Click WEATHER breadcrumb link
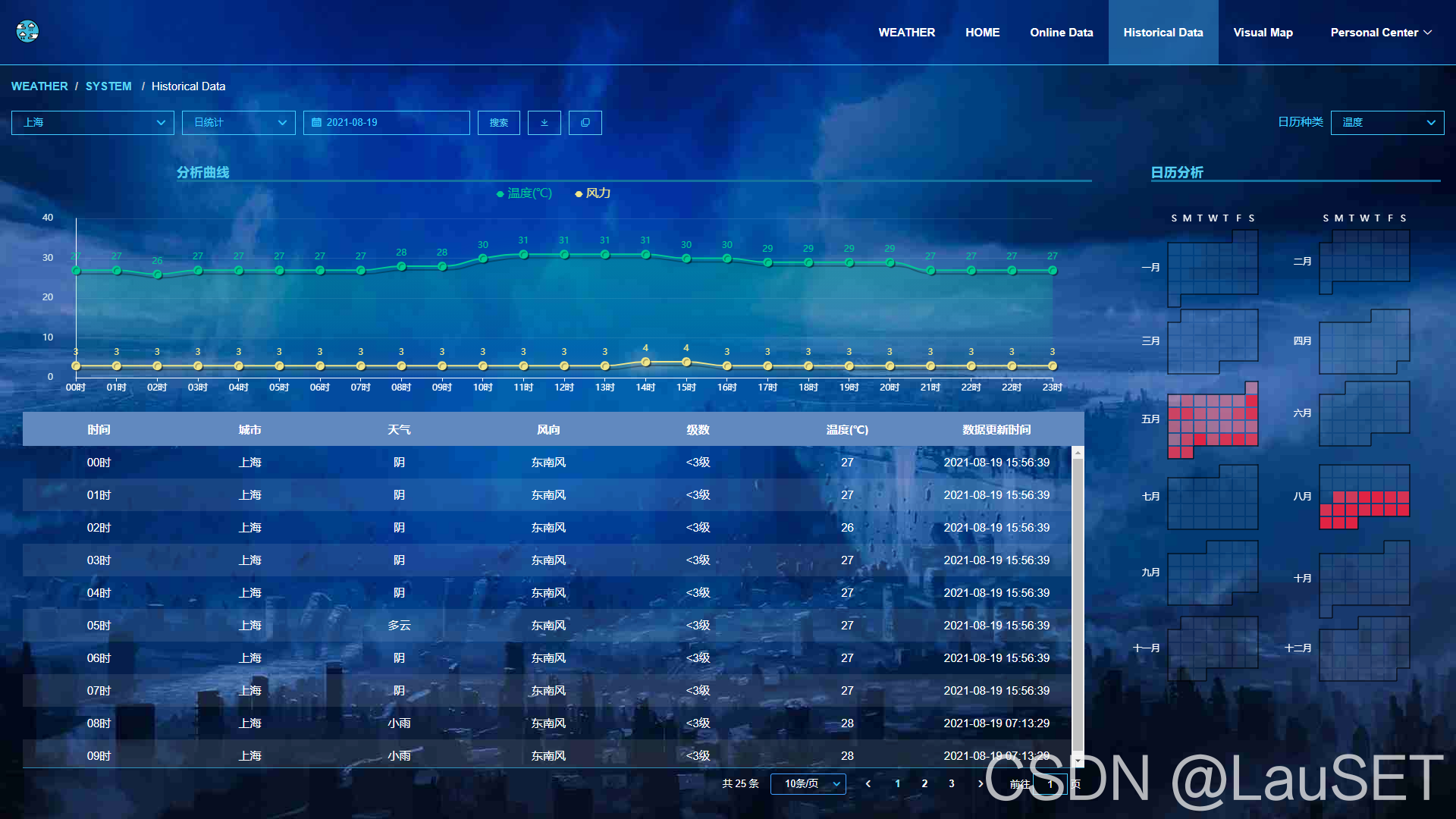The width and height of the screenshot is (1456, 819). point(39,86)
